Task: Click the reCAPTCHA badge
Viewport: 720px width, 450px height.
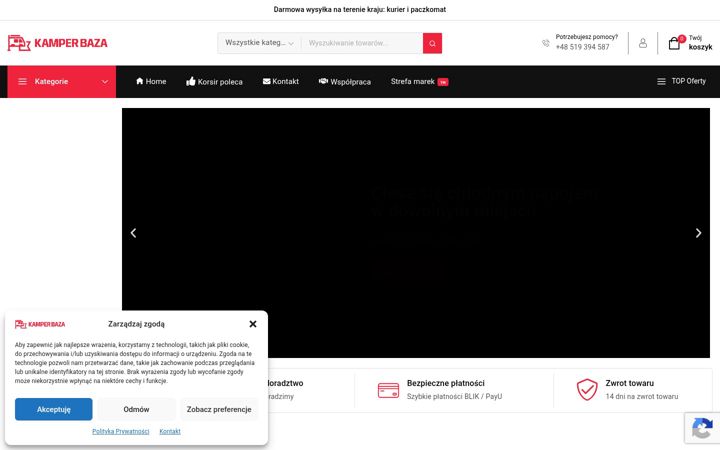Action: [x=702, y=428]
